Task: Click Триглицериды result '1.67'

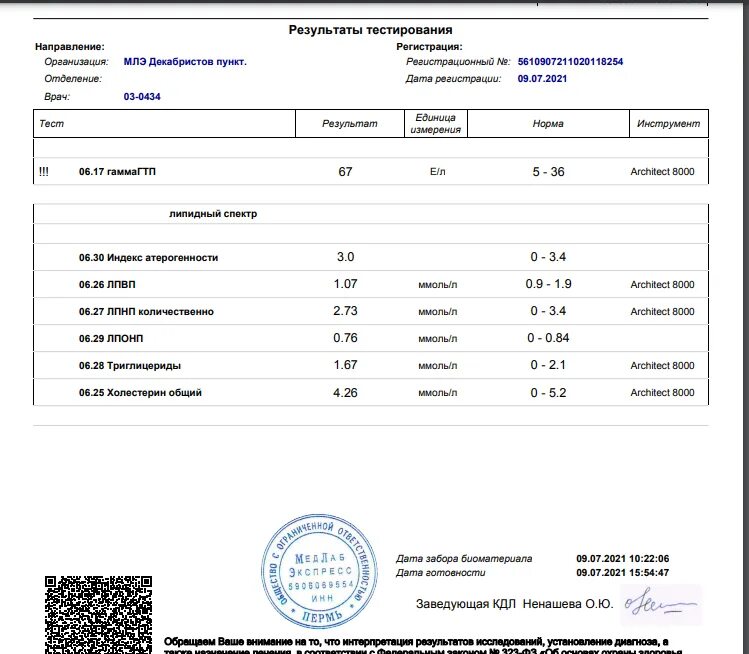Action: 345,365
